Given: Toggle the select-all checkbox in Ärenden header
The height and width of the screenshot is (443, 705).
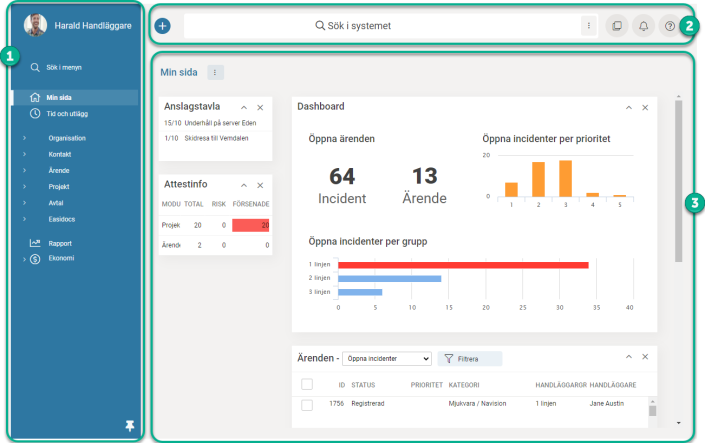Looking at the screenshot, I should (x=307, y=384).
